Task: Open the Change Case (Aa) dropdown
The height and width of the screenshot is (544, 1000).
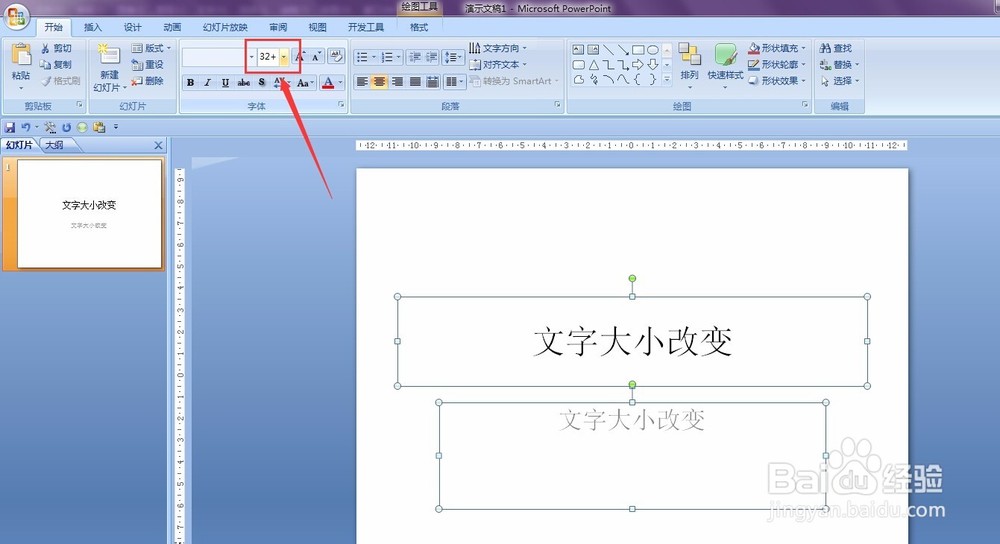Action: [x=305, y=82]
